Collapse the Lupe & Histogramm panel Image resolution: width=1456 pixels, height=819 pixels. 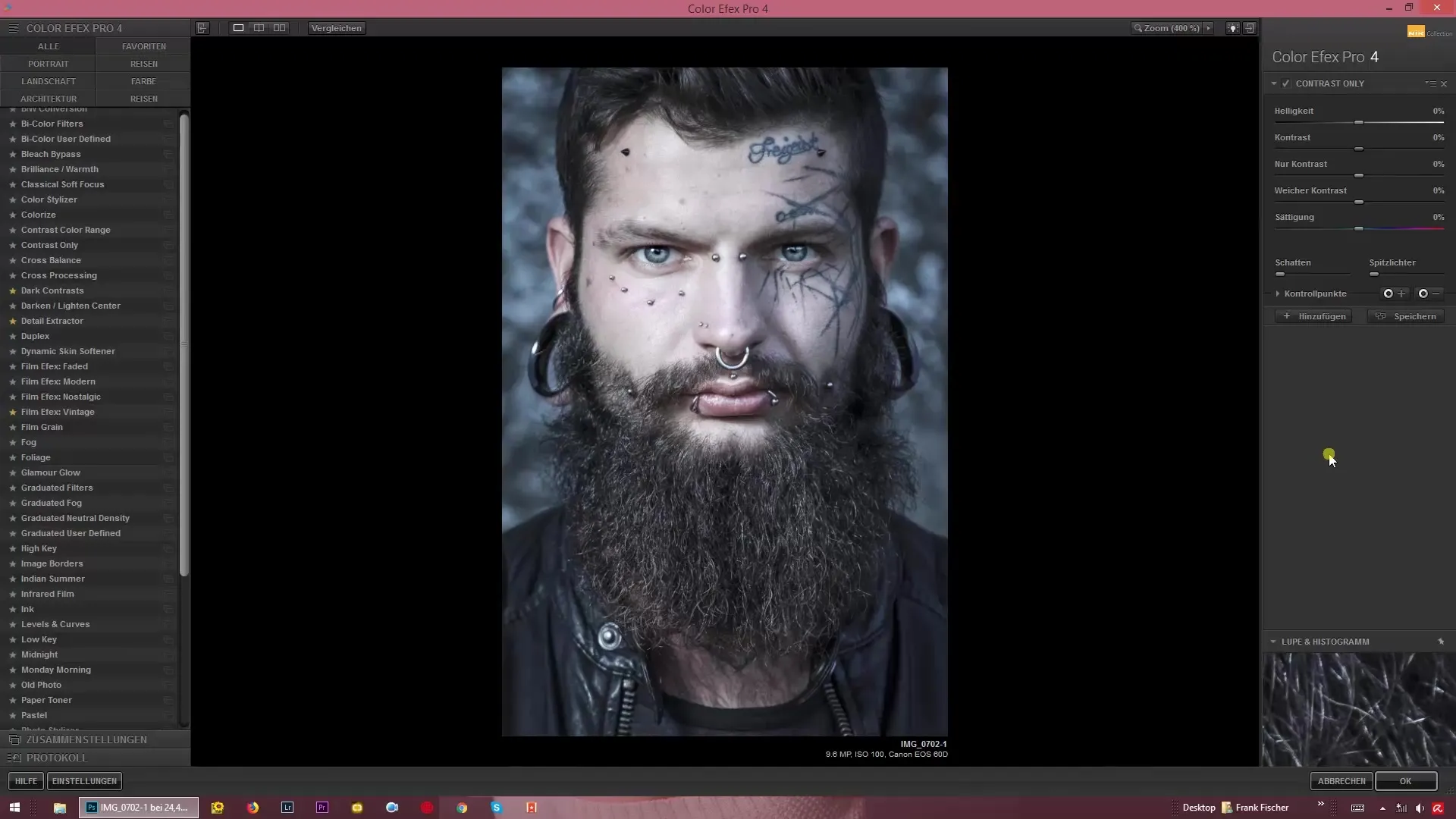click(1273, 642)
